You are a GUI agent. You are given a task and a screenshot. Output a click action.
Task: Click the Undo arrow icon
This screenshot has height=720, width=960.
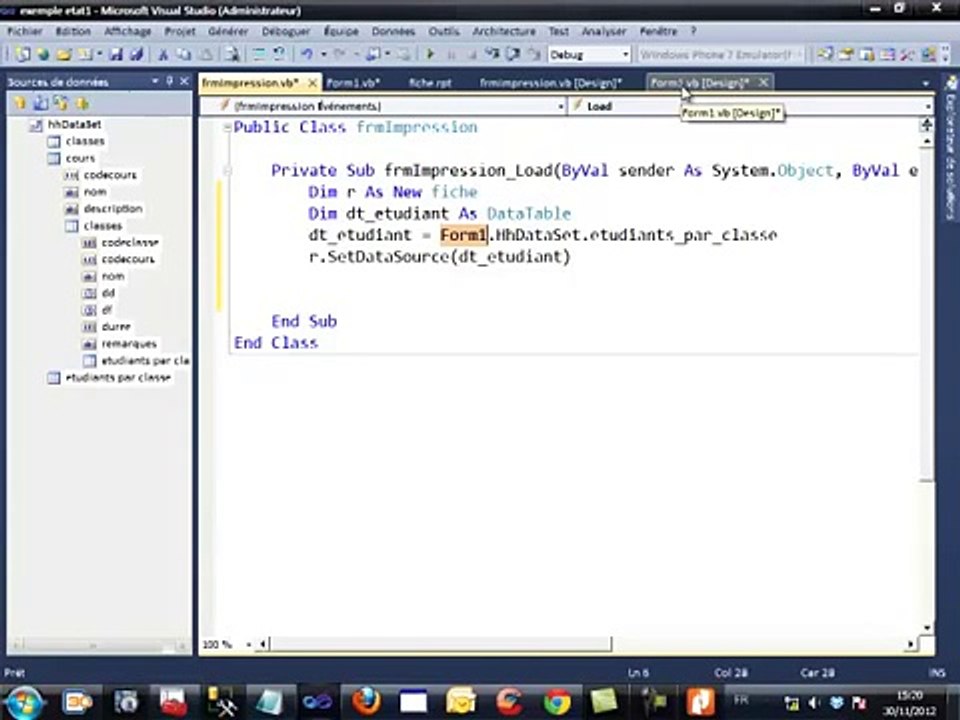coord(307,54)
